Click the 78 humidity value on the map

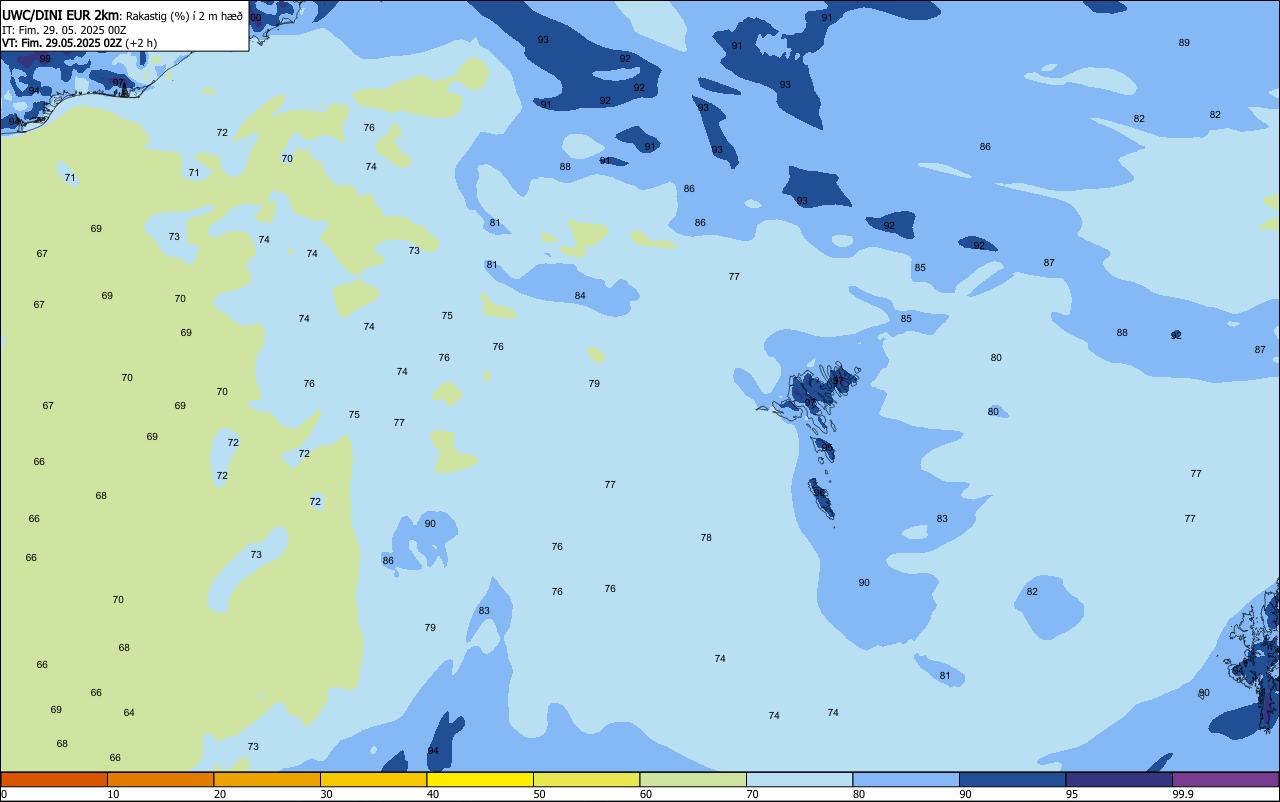pos(706,538)
